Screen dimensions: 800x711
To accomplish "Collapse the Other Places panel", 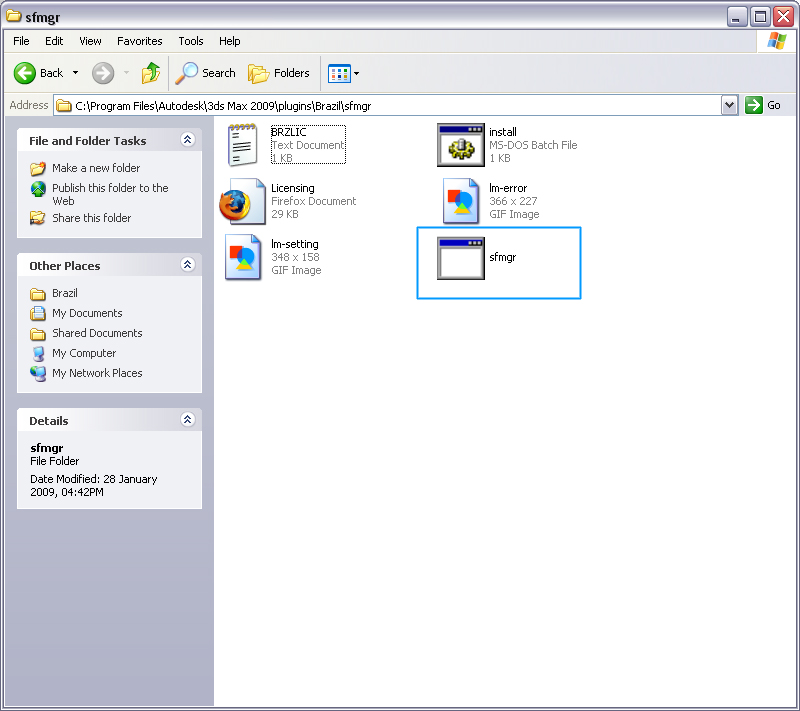I will coord(187,265).
